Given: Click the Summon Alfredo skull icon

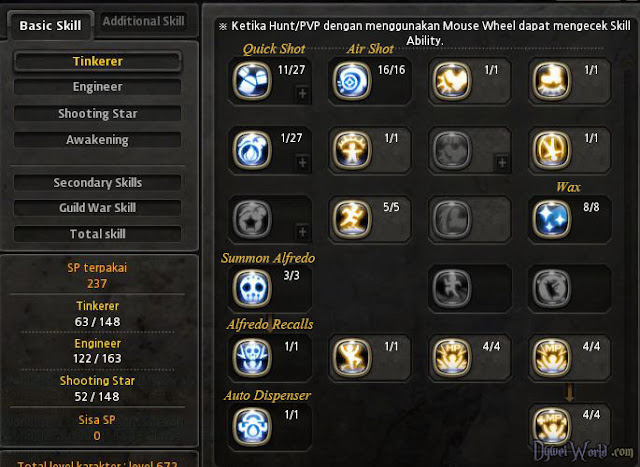Looking at the screenshot, I should (x=252, y=288).
